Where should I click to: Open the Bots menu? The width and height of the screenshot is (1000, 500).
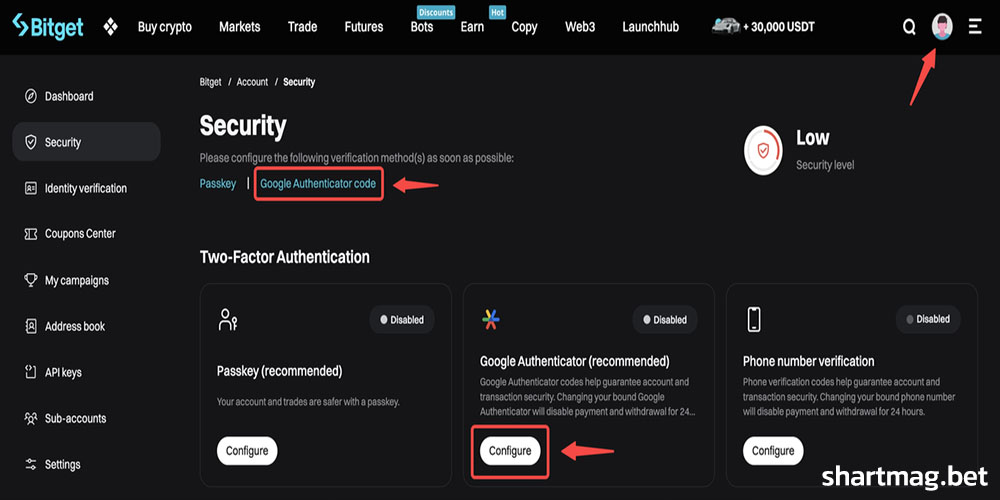pyautogui.click(x=422, y=27)
